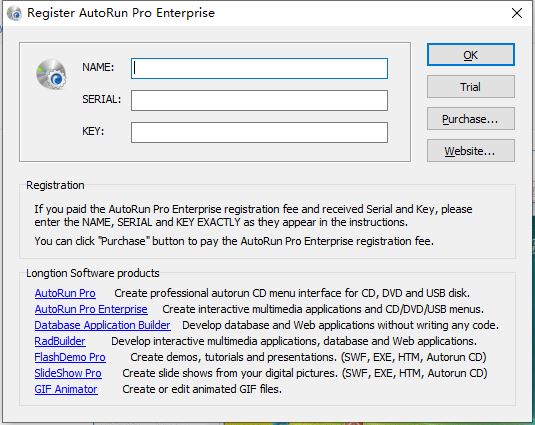Follow the AutoRun Pro Enterprise link
The width and height of the screenshot is (535, 425).
(91, 309)
